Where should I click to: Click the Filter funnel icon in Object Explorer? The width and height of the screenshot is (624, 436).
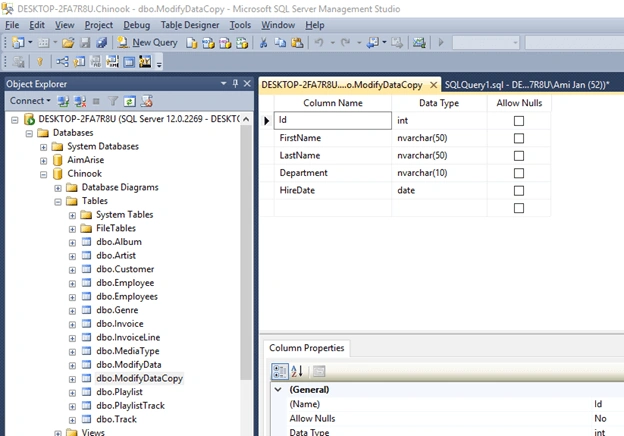tap(113, 101)
